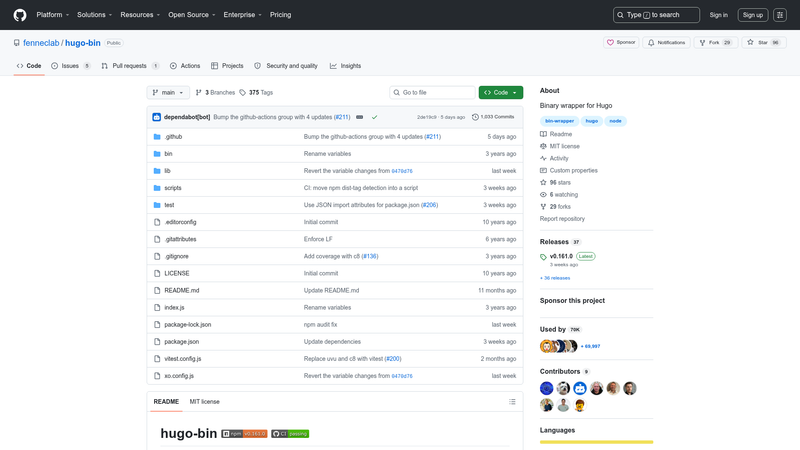Open the .github folder
Image resolution: width=800 pixels, height=450 pixels.
173,137
